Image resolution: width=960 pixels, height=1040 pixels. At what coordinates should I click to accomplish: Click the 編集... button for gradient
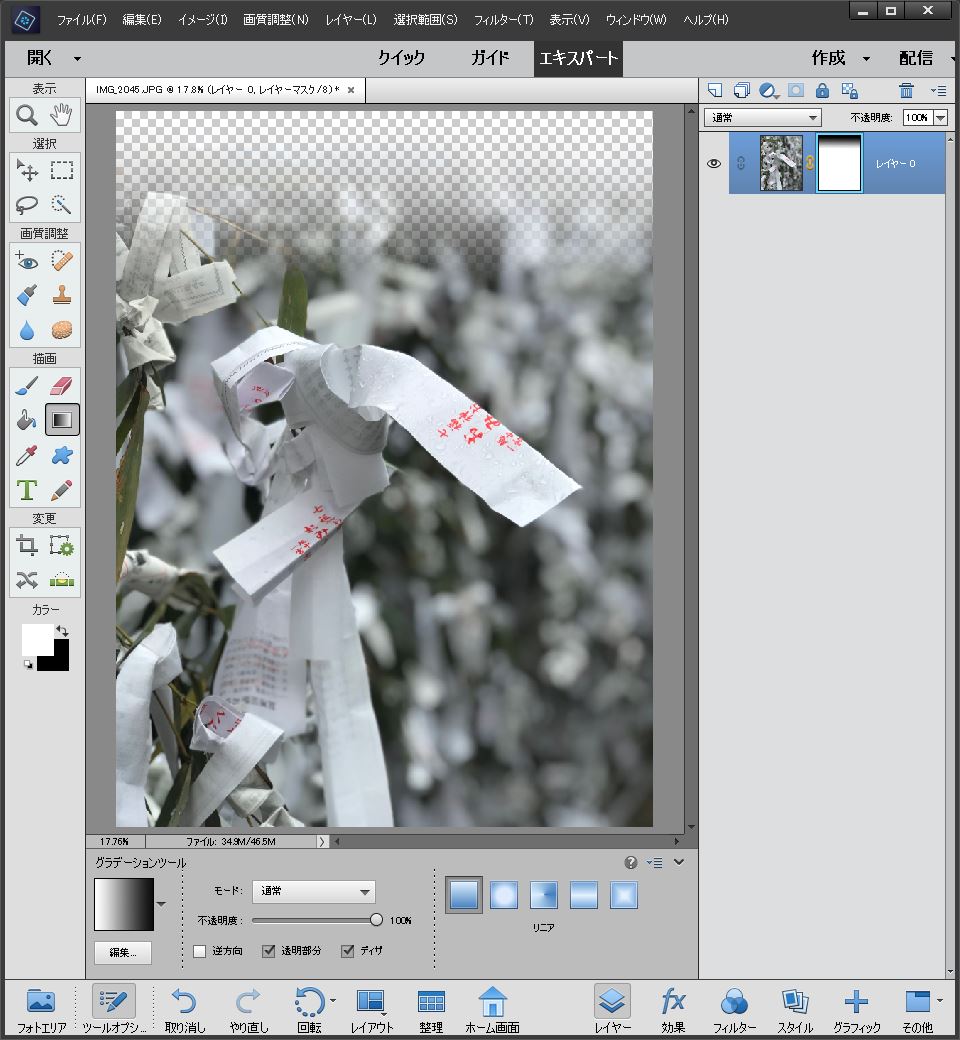[123, 952]
